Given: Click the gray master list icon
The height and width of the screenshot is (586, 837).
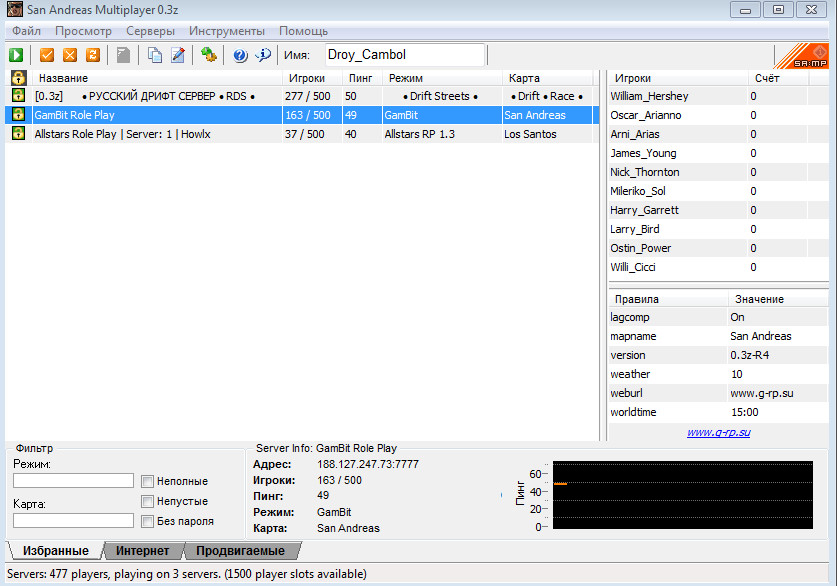Looking at the screenshot, I should pyautogui.click(x=123, y=55).
